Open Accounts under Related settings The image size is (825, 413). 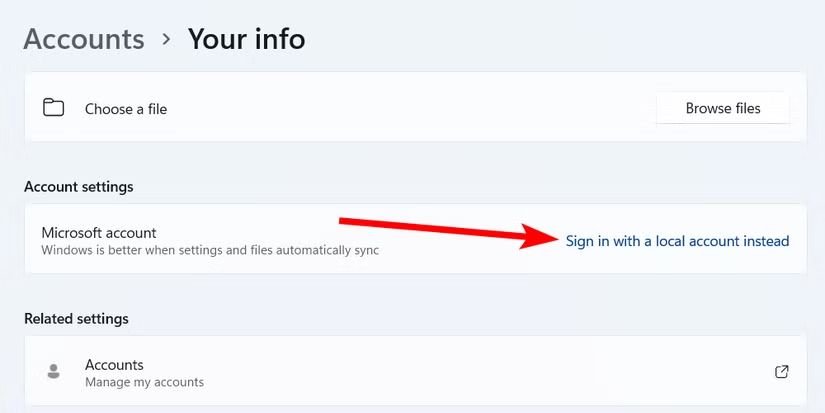click(x=114, y=365)
